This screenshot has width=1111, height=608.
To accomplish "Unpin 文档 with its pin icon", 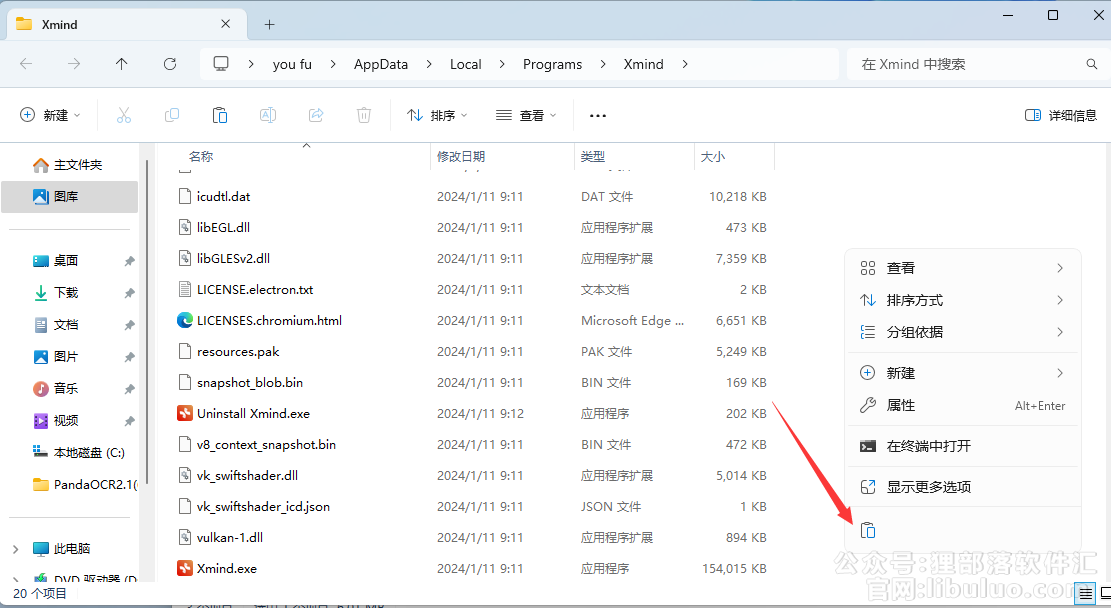I will [129, 325].
